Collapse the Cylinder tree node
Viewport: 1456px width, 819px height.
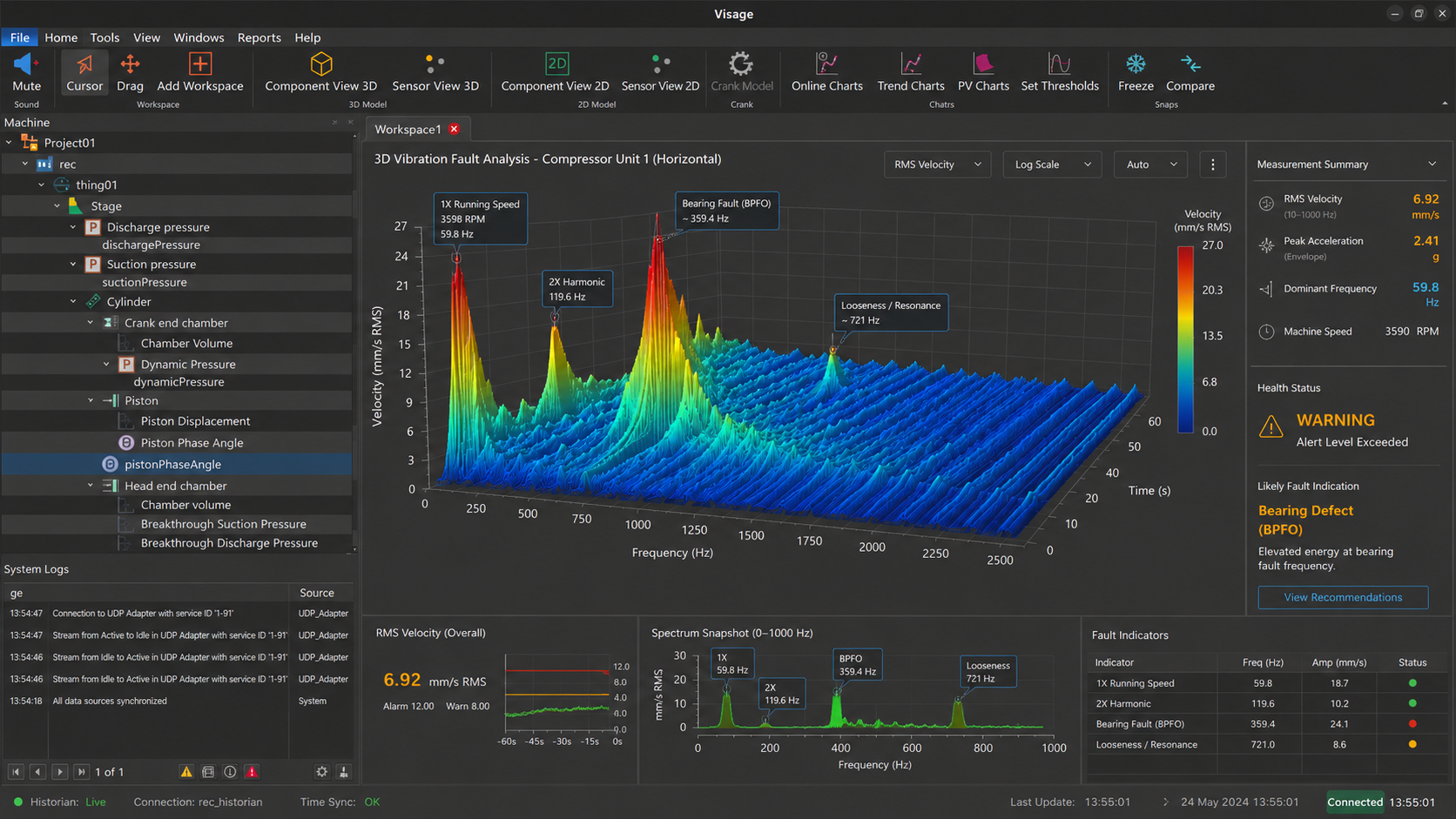pyautogui.click(x=73, y=301)
